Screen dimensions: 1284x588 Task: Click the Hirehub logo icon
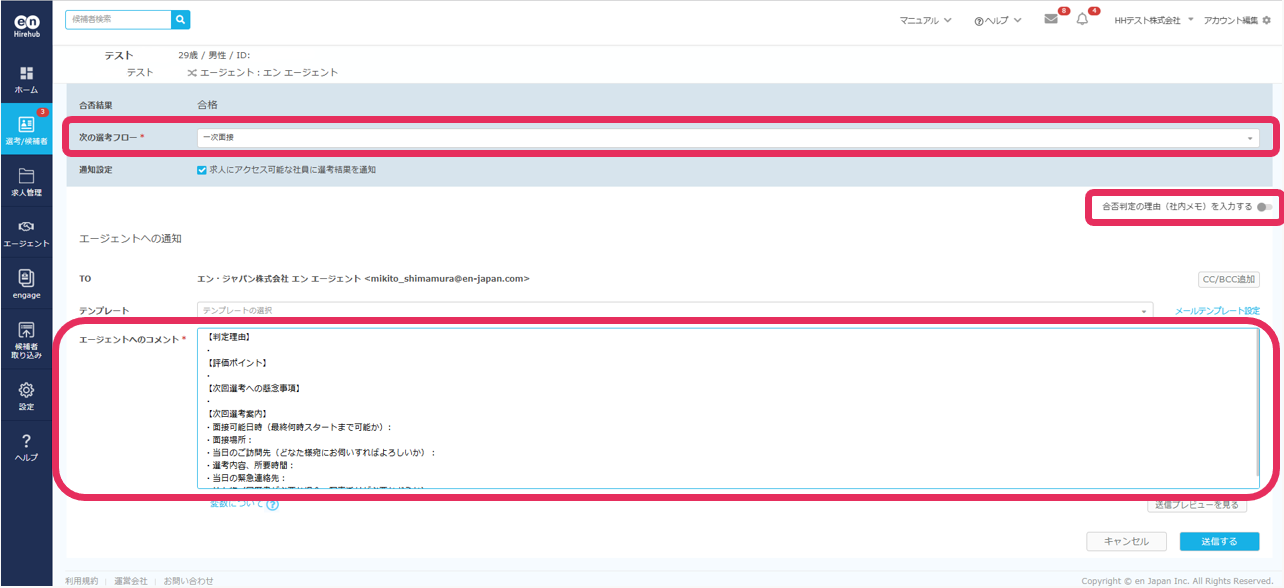pos(26,25)
